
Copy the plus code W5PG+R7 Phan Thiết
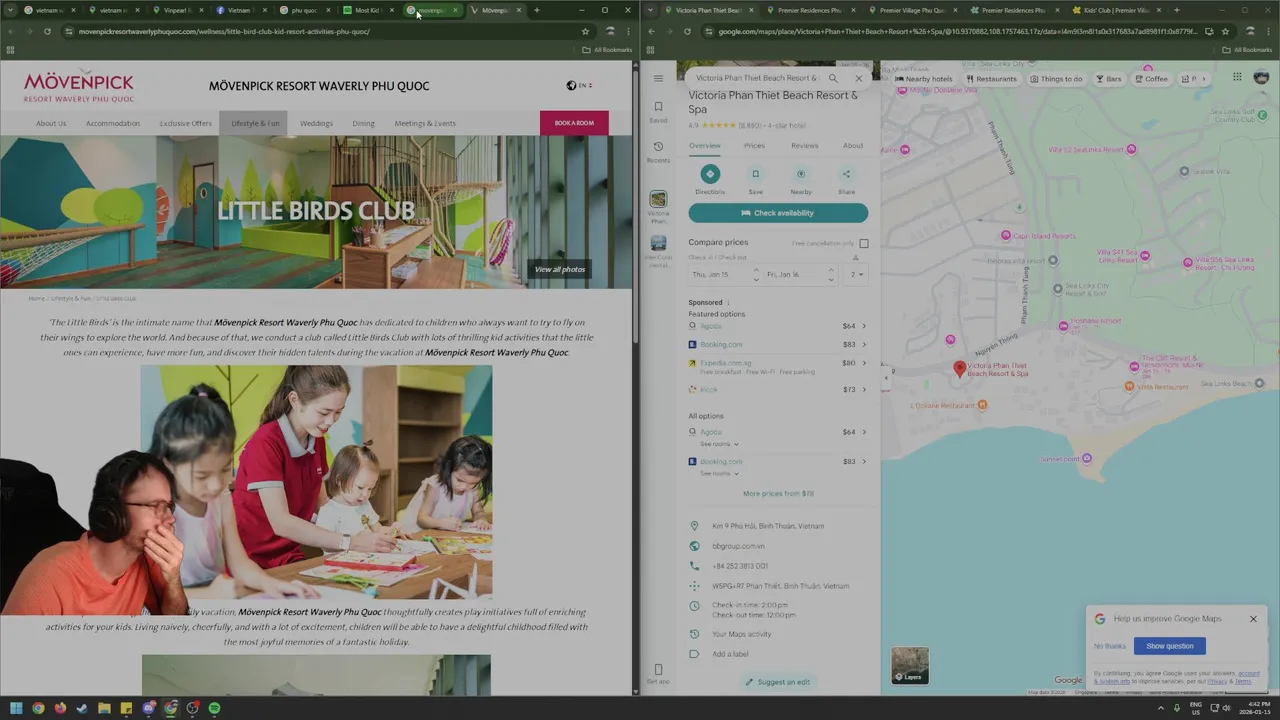pos(778,586)
